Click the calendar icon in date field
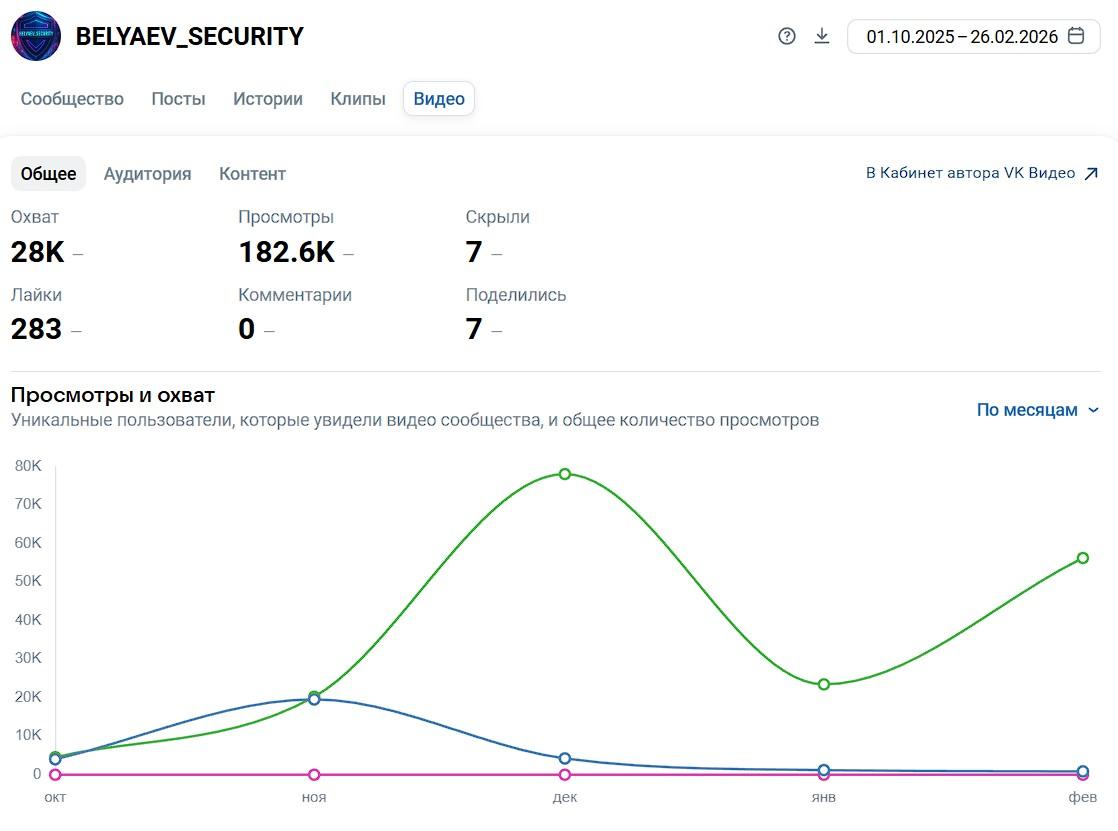Image resolution: width=1118 pixels, height=831 pixels. coord(1076,37)
